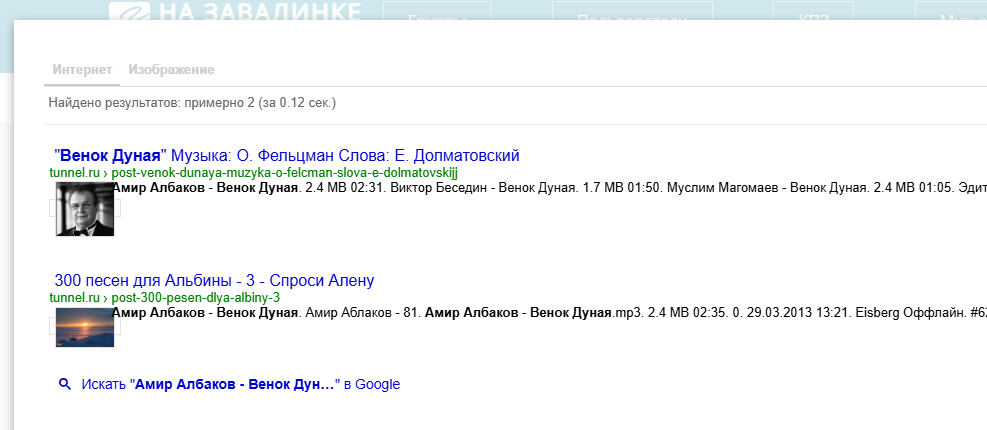Click the post-300-pesen-dlya-albiny-3 URL path
This screenshot has width=987, height=430.
(x=196, y=298)
